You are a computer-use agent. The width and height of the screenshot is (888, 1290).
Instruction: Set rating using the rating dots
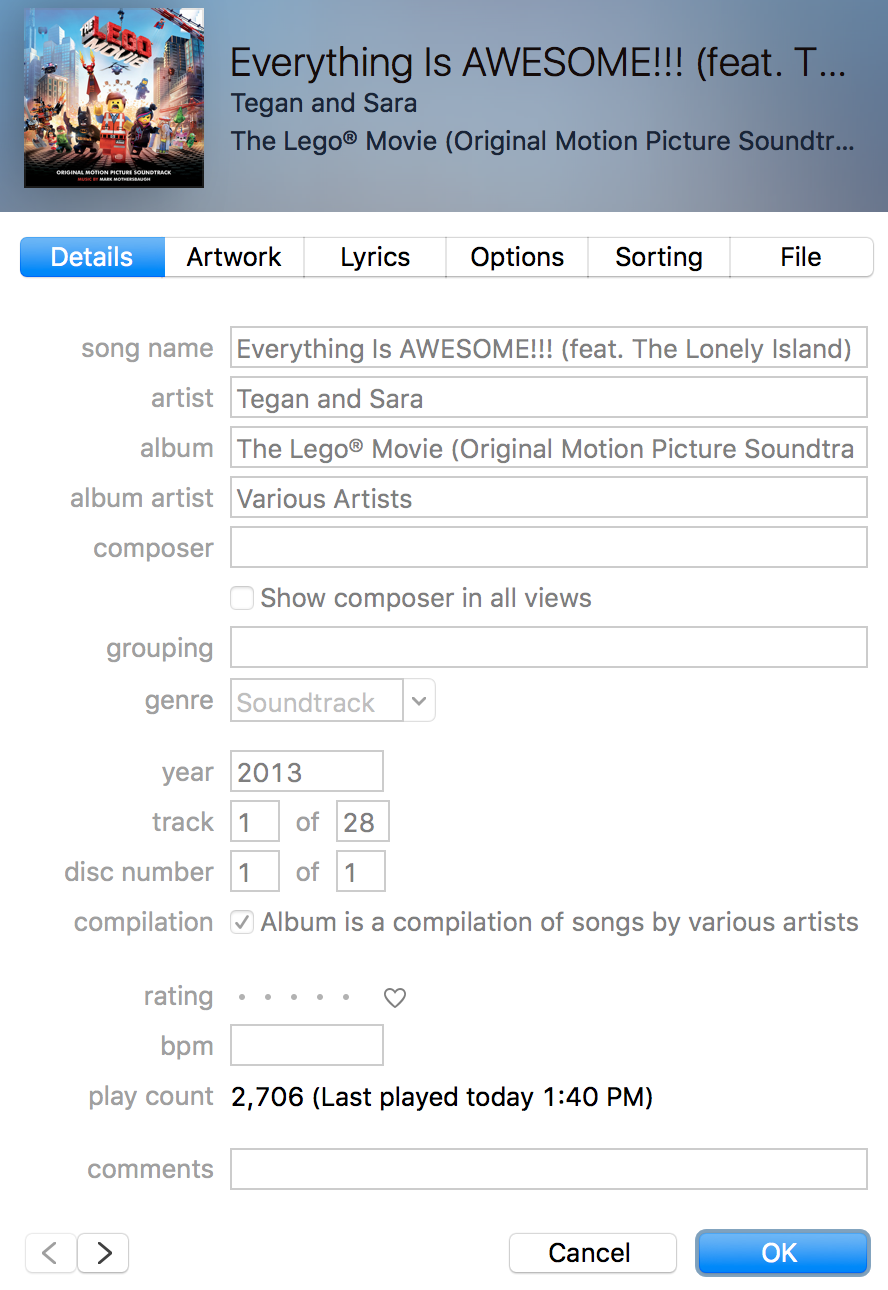pyautogui.click(x=294, y=998)
